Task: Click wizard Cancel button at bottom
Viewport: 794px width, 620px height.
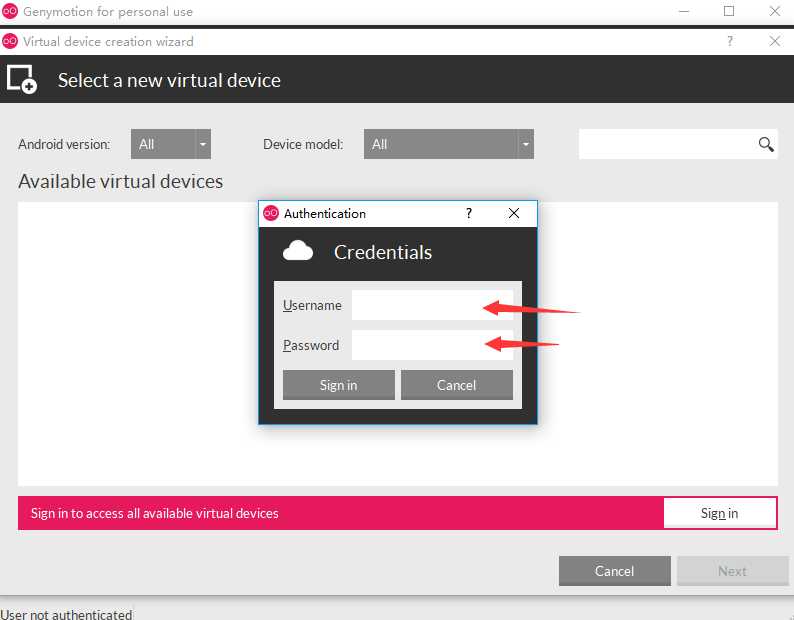Action: coord(615,571)
